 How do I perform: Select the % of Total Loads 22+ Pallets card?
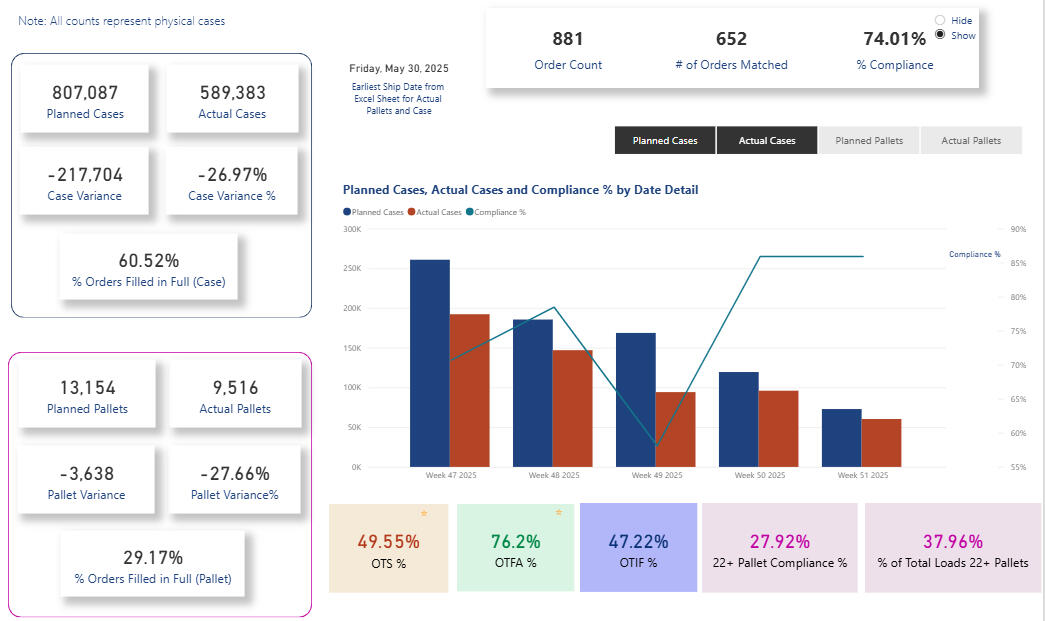click(x=952, y=547)
